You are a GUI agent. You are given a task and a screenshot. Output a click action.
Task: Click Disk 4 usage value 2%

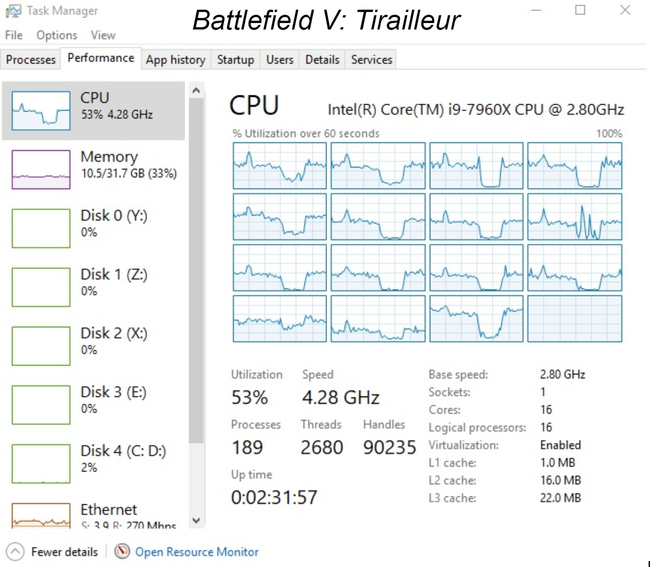(89, 468)
